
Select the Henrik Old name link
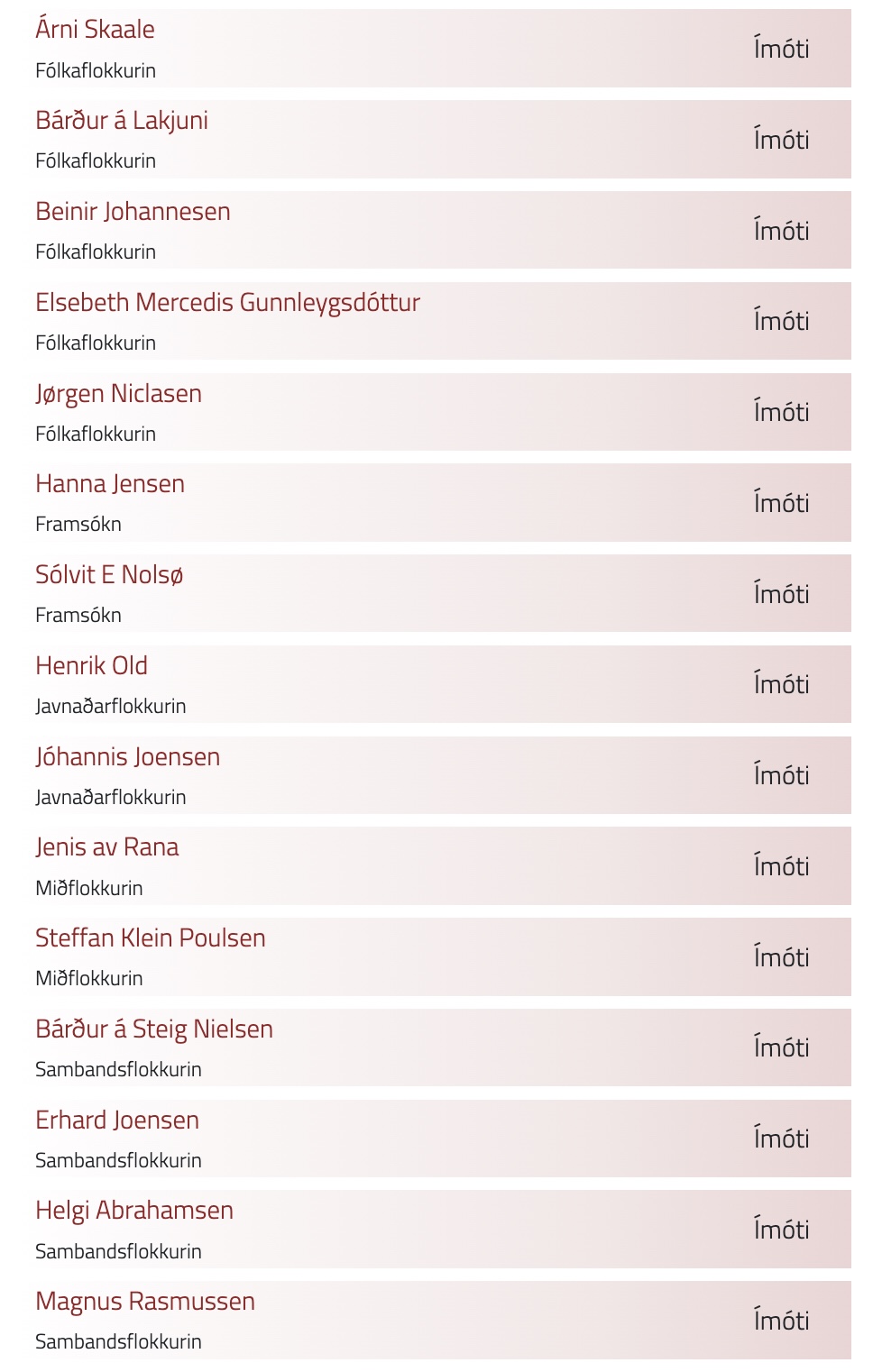click(91, 666)
